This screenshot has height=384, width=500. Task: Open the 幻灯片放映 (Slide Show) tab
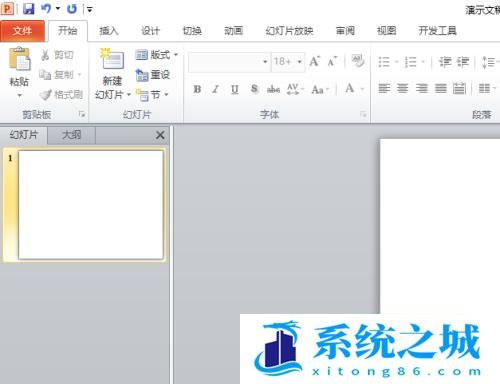point(289,31)
